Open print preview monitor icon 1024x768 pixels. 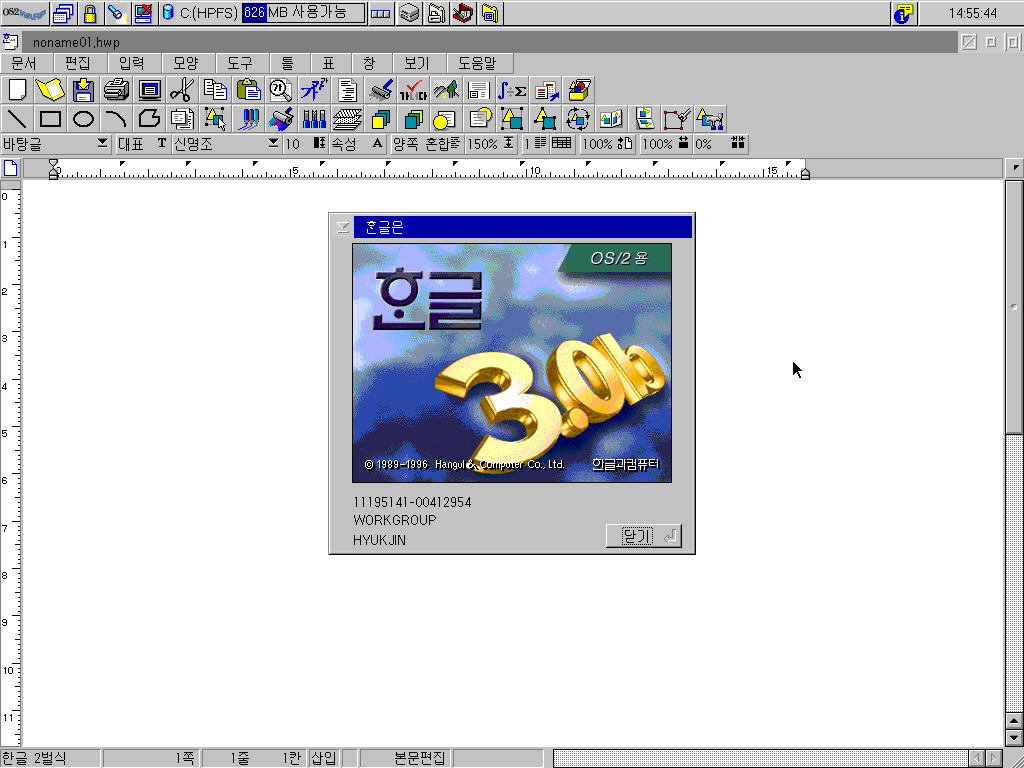click(150, 89)
